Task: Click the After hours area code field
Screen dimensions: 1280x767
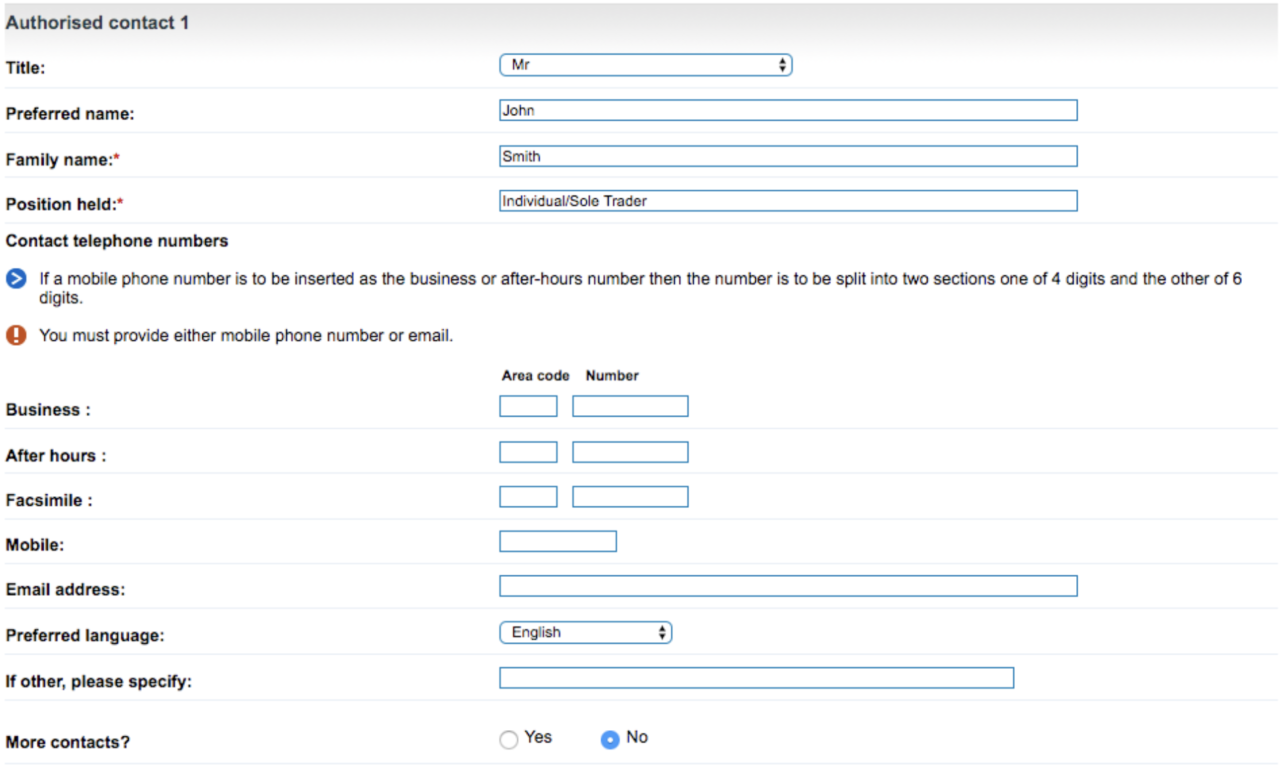Action: [x=527, y=451]
